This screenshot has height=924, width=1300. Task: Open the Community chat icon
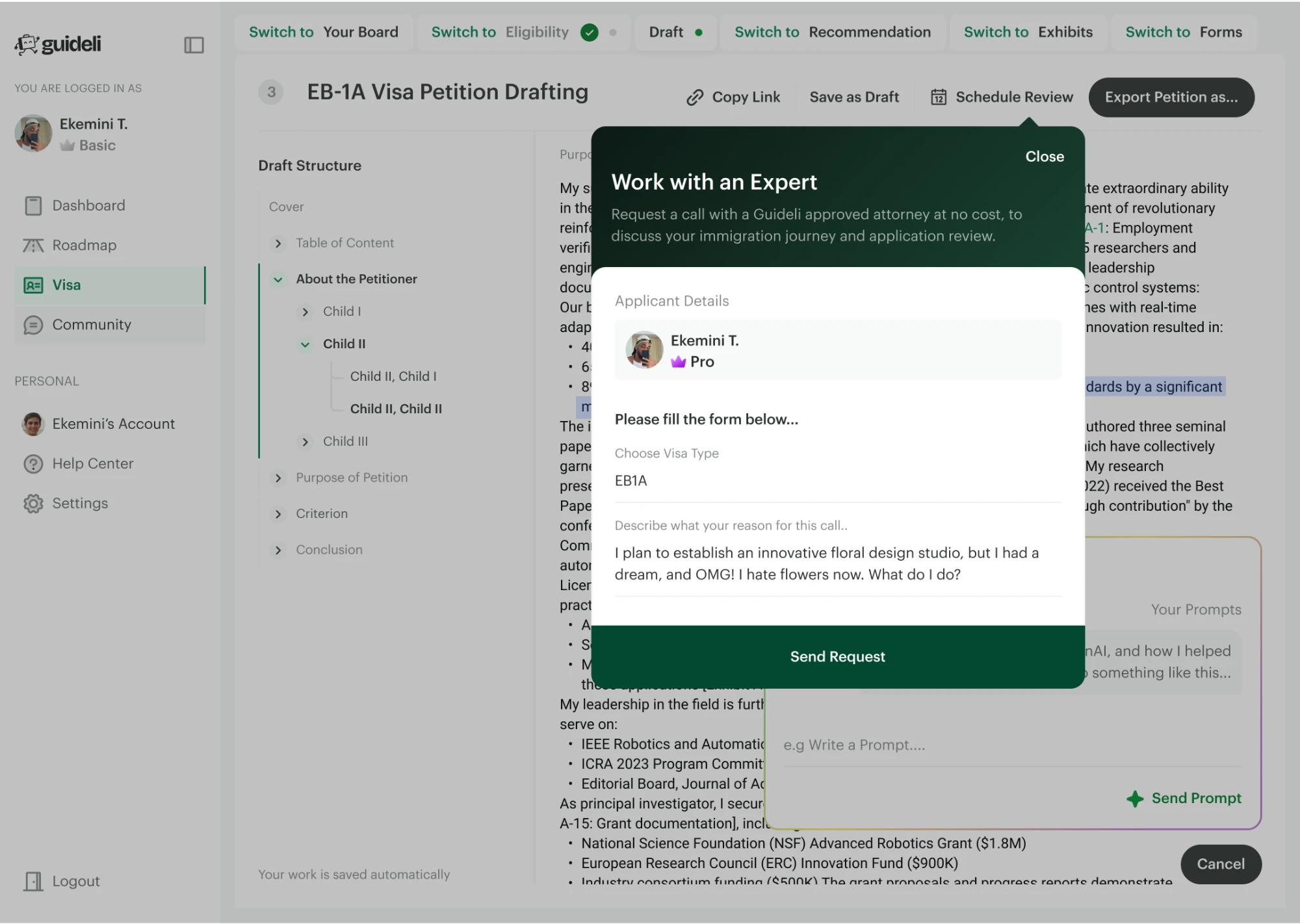(33, 324)
